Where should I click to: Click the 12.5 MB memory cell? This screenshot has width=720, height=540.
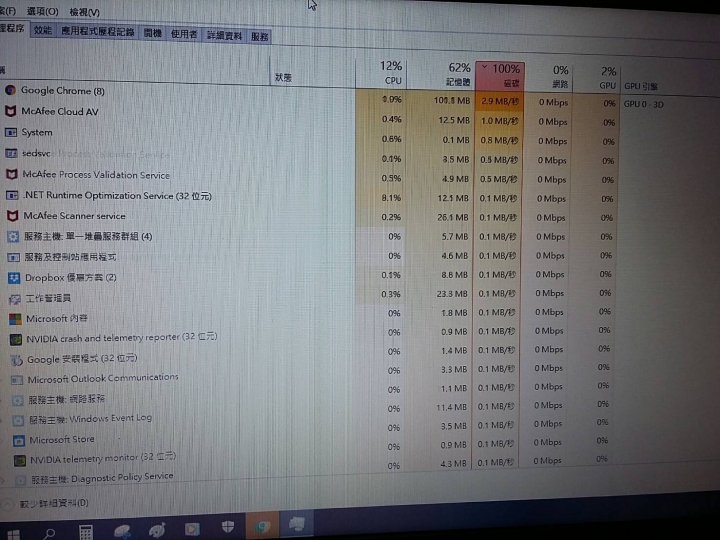pos(440,120)
